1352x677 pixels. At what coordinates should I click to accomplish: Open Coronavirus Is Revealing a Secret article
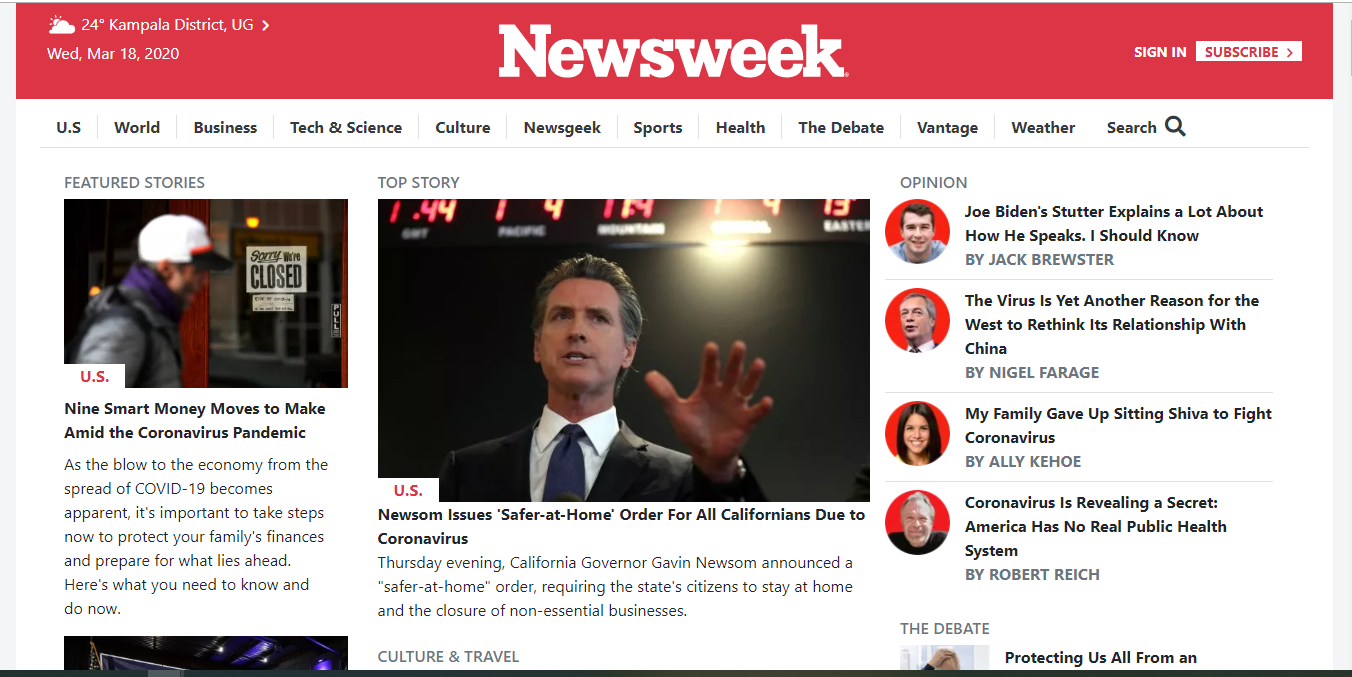tap(1096, 526)
